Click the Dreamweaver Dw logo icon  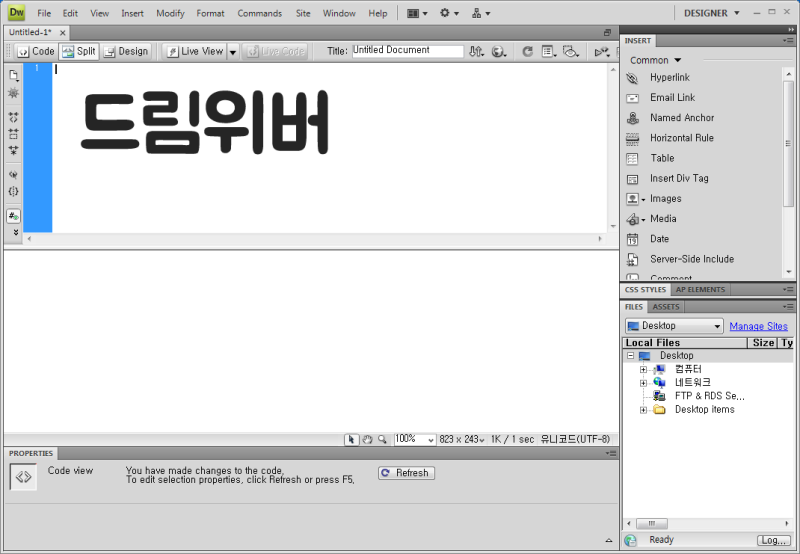tap(16, 13)
